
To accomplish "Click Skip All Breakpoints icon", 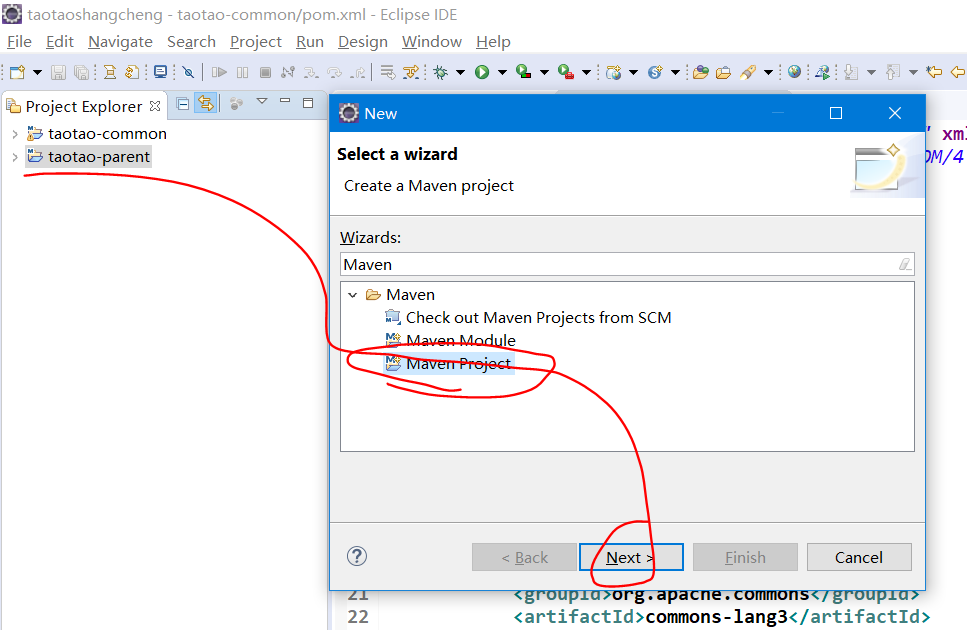I will (x=189, y=72).
